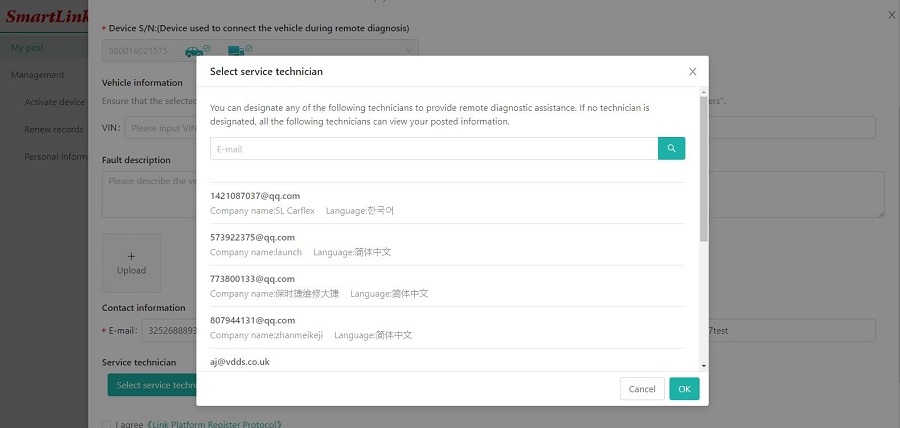Close the outer form panel with X
Screen dimensions: 900x428
pyautogui.click(x=891, y=14)
